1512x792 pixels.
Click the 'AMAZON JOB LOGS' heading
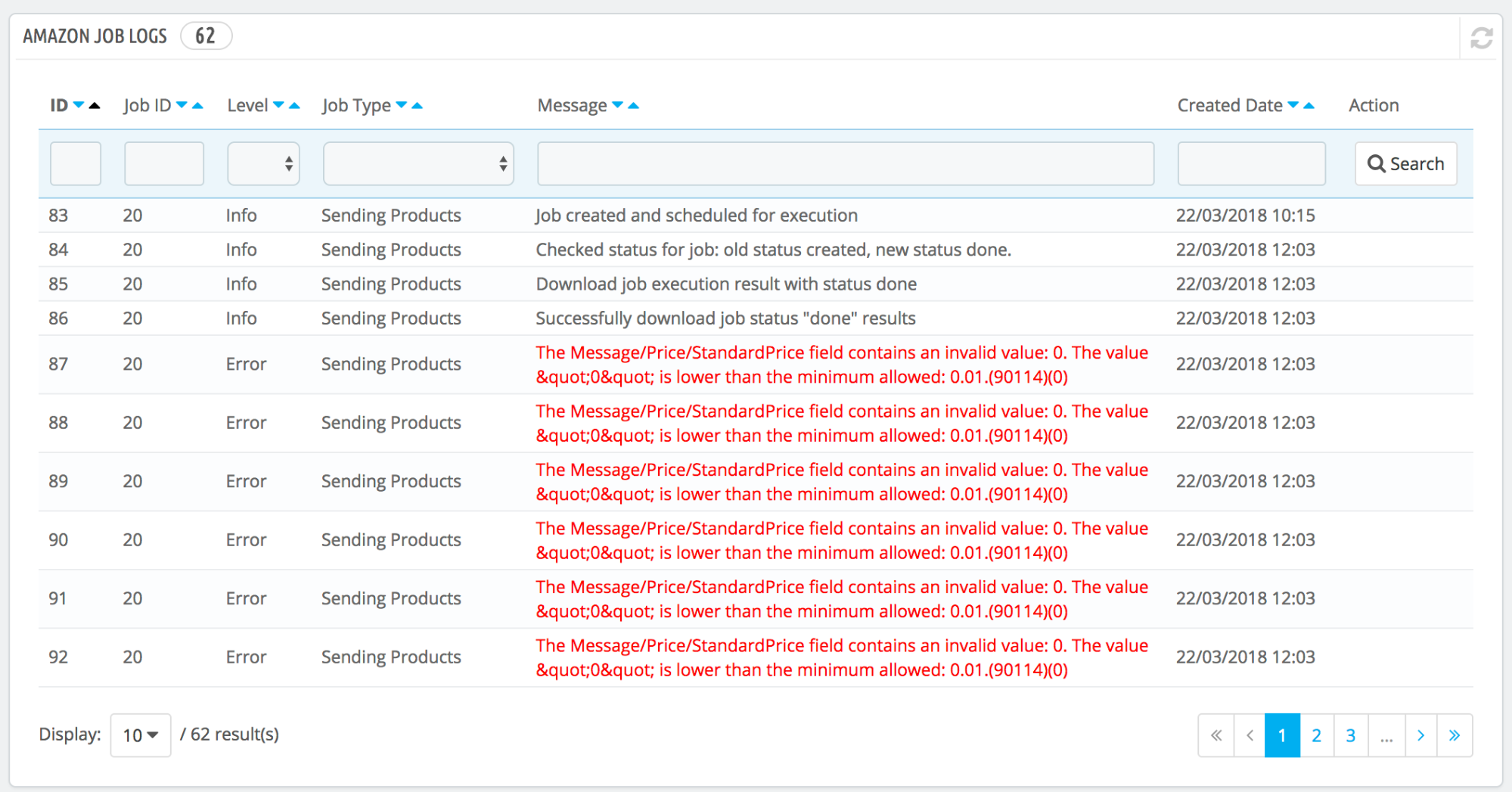click(95, 36)
